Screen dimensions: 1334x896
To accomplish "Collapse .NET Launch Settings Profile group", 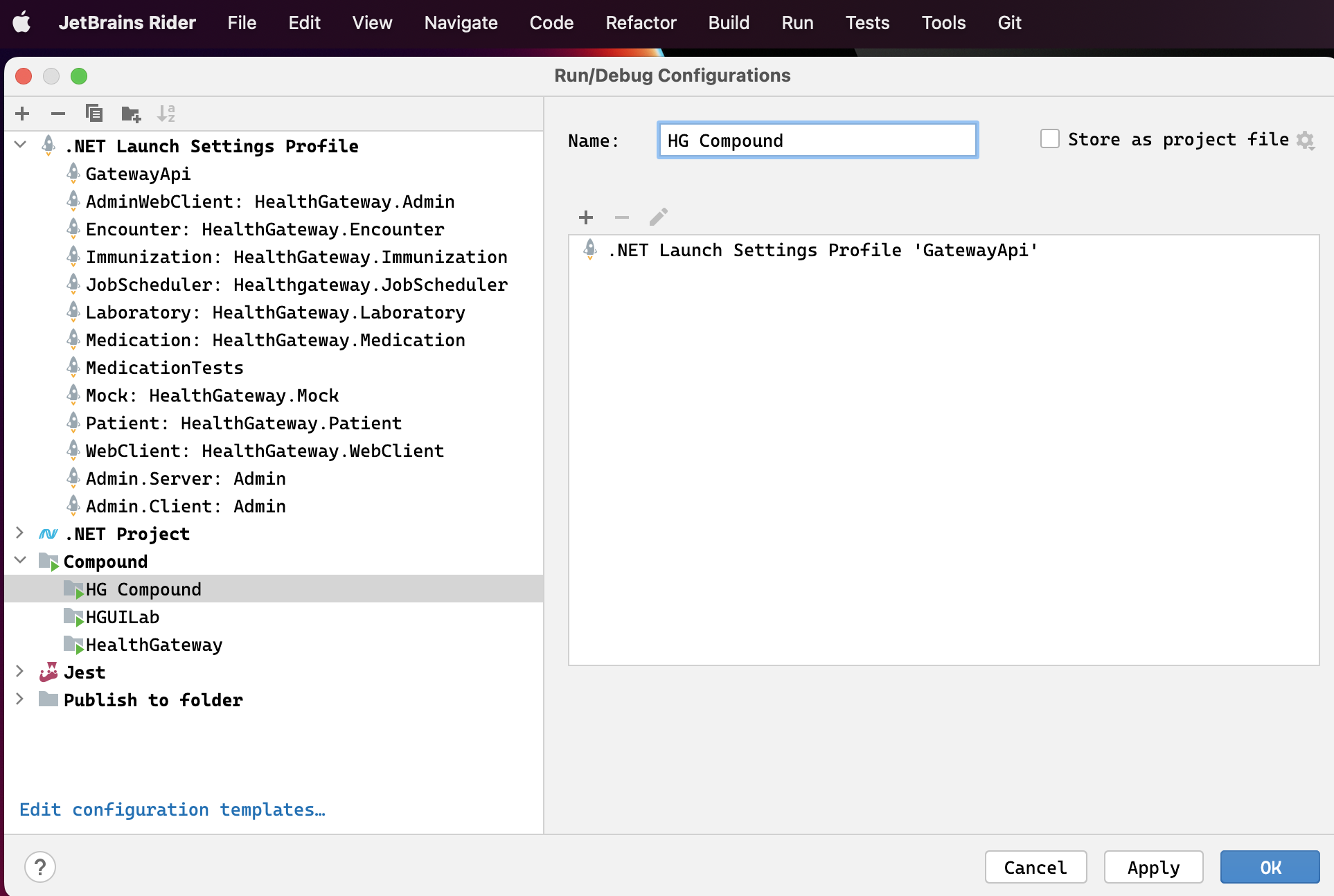I will 21,145.
